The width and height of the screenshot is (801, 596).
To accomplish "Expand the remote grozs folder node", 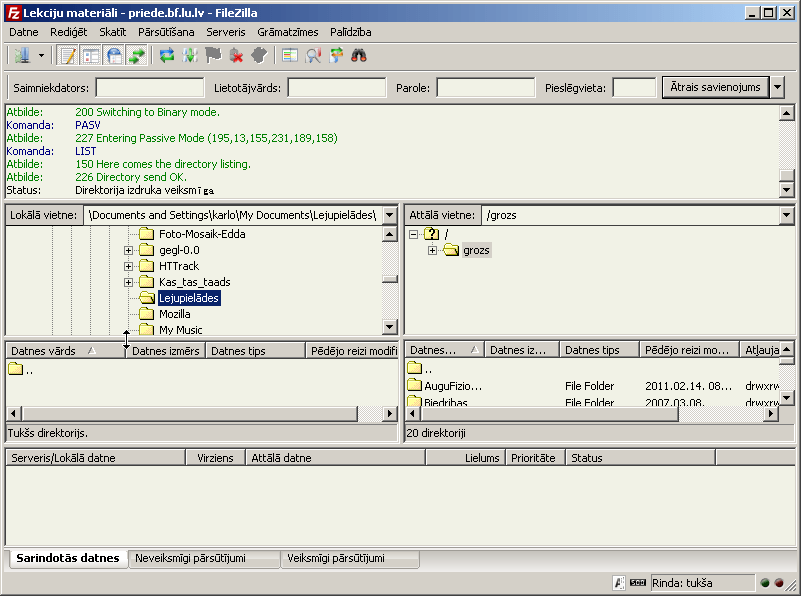I will (x=433, y=250).
